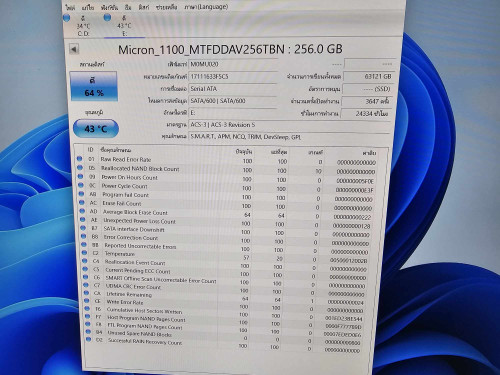This screenshot has width=500, height=375.
Task: Click the status dot for Successful RAIN Recovery Count
Action: [x=88, y=339]
